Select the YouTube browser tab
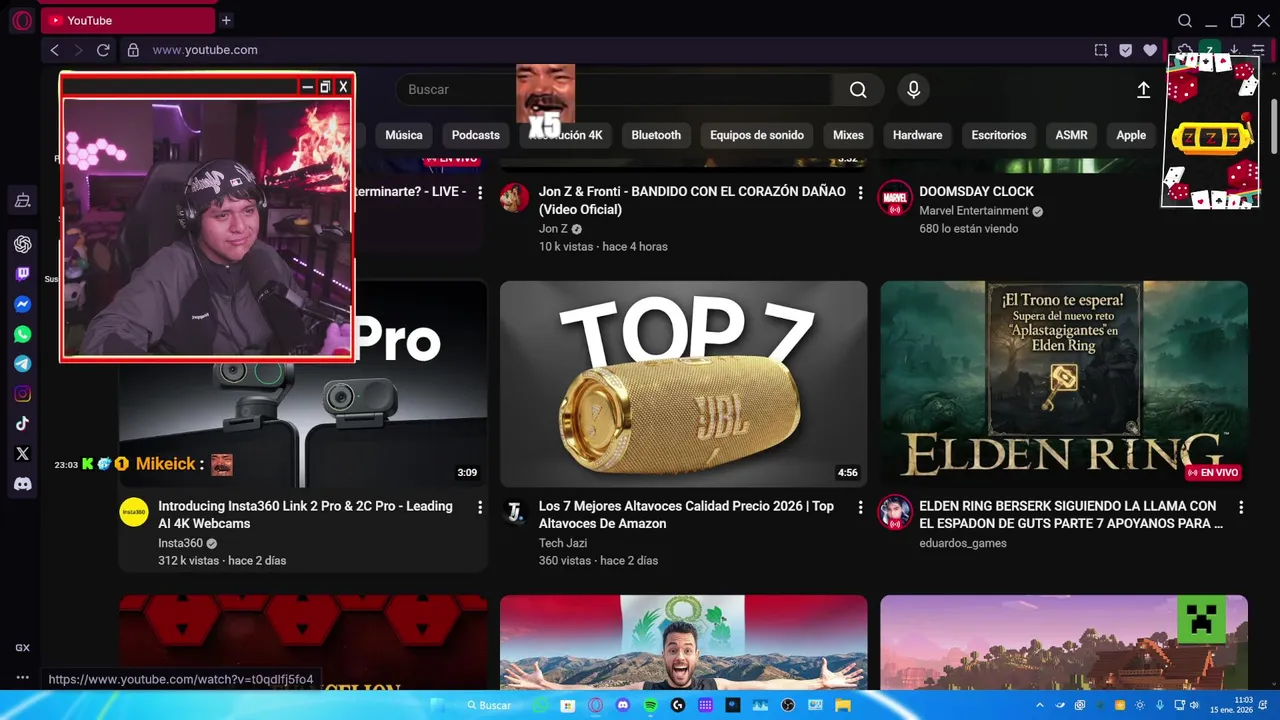The image size is (1280, 720). (x=128, y=20)
